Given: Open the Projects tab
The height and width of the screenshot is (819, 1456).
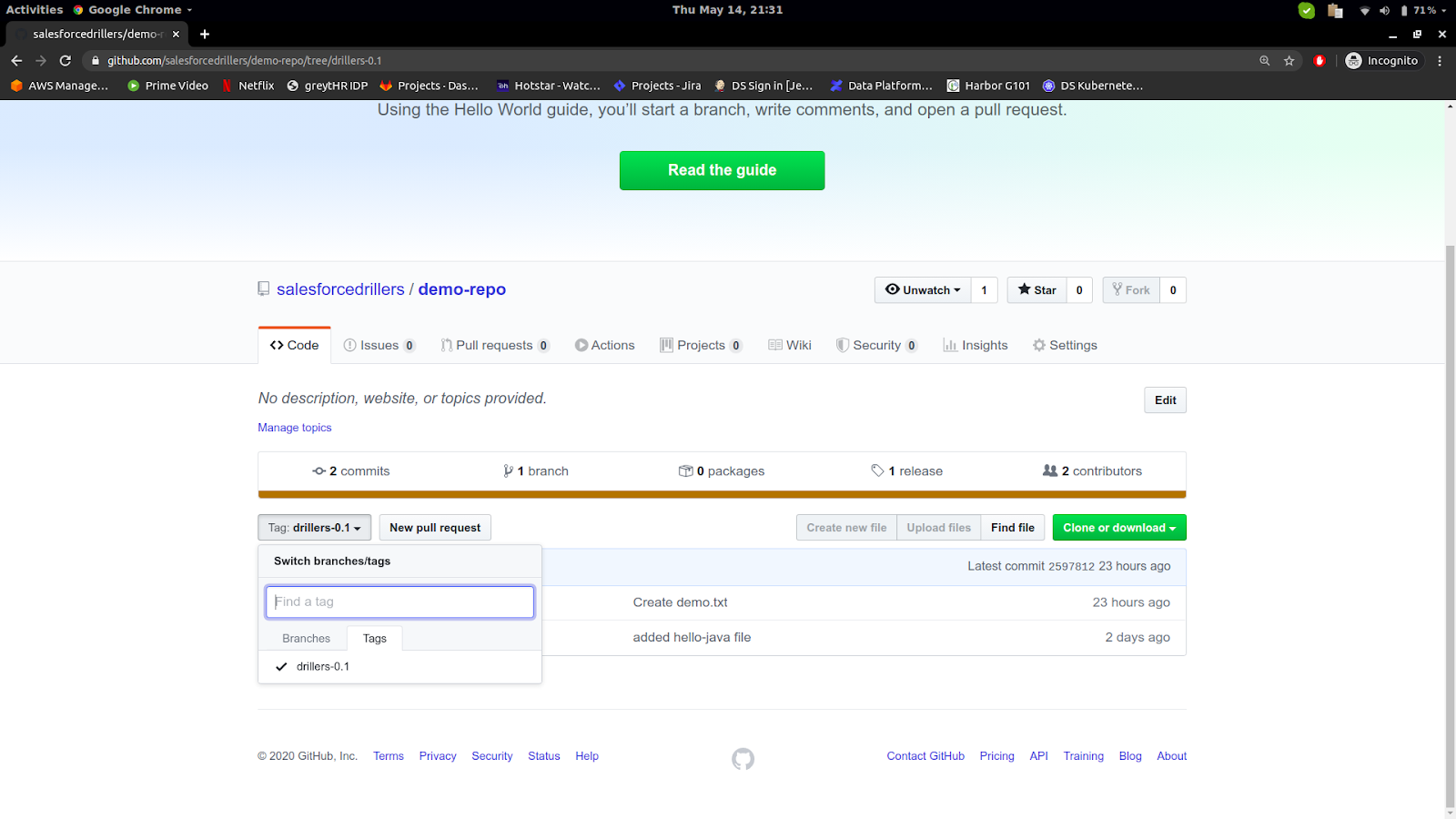Looking at the screenshot, I should pos(701,345).
